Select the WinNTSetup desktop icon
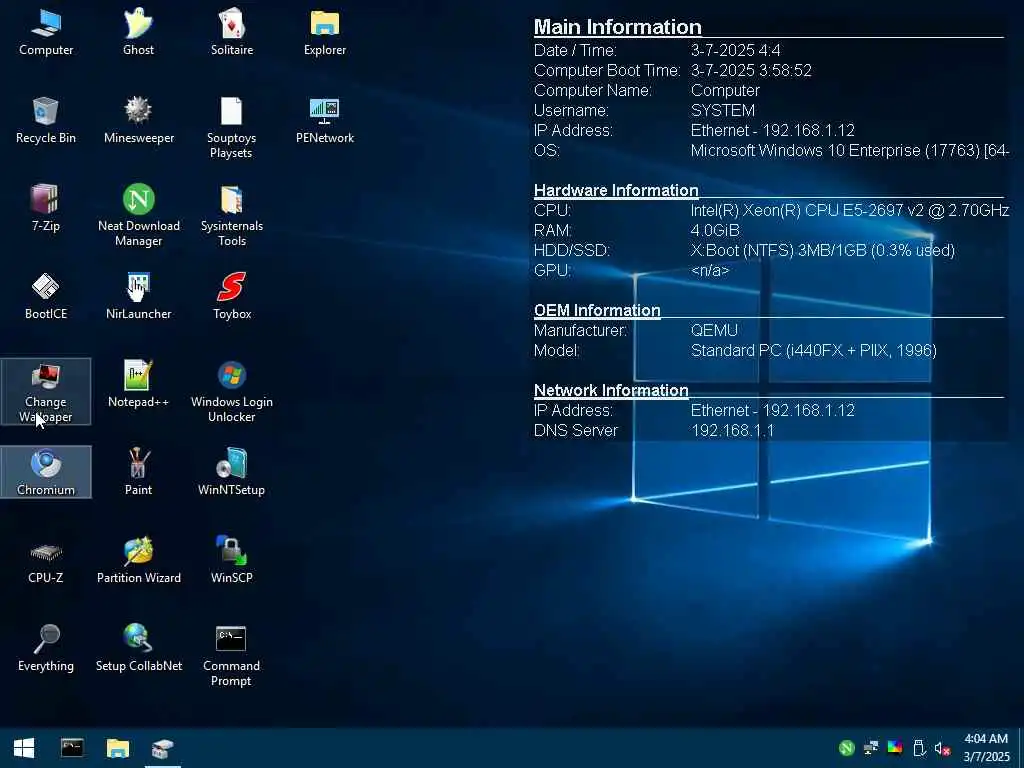The height and width of the screenshot is (768, 1024). [231, 472]
